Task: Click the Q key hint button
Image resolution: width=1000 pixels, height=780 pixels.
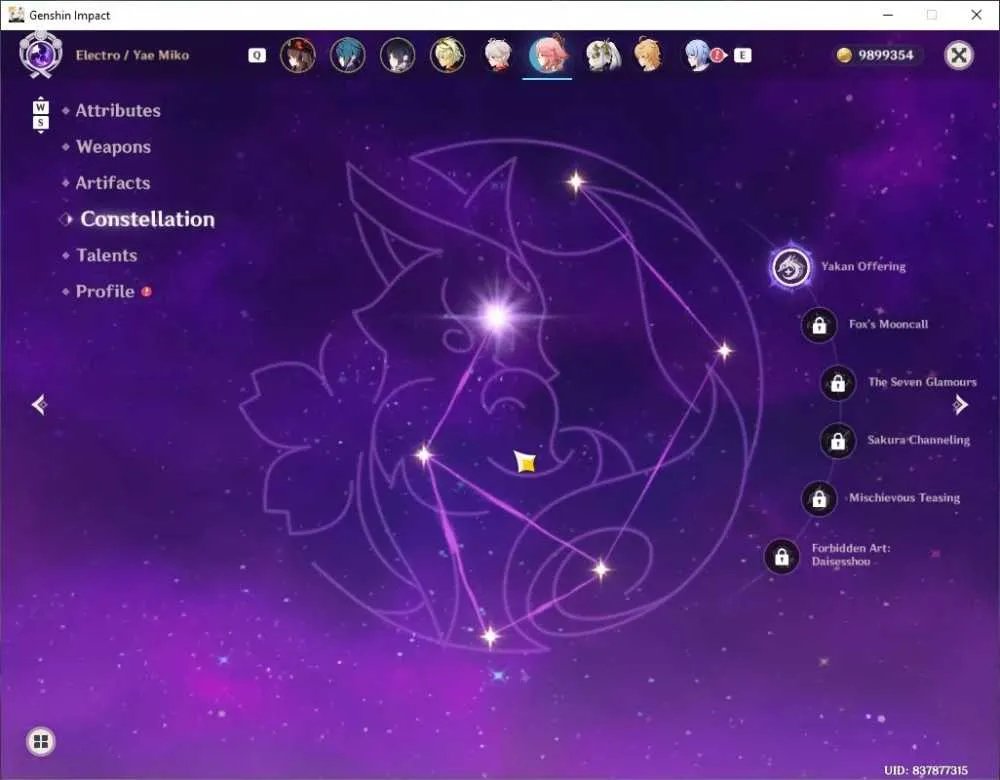Action: point(257,55)
